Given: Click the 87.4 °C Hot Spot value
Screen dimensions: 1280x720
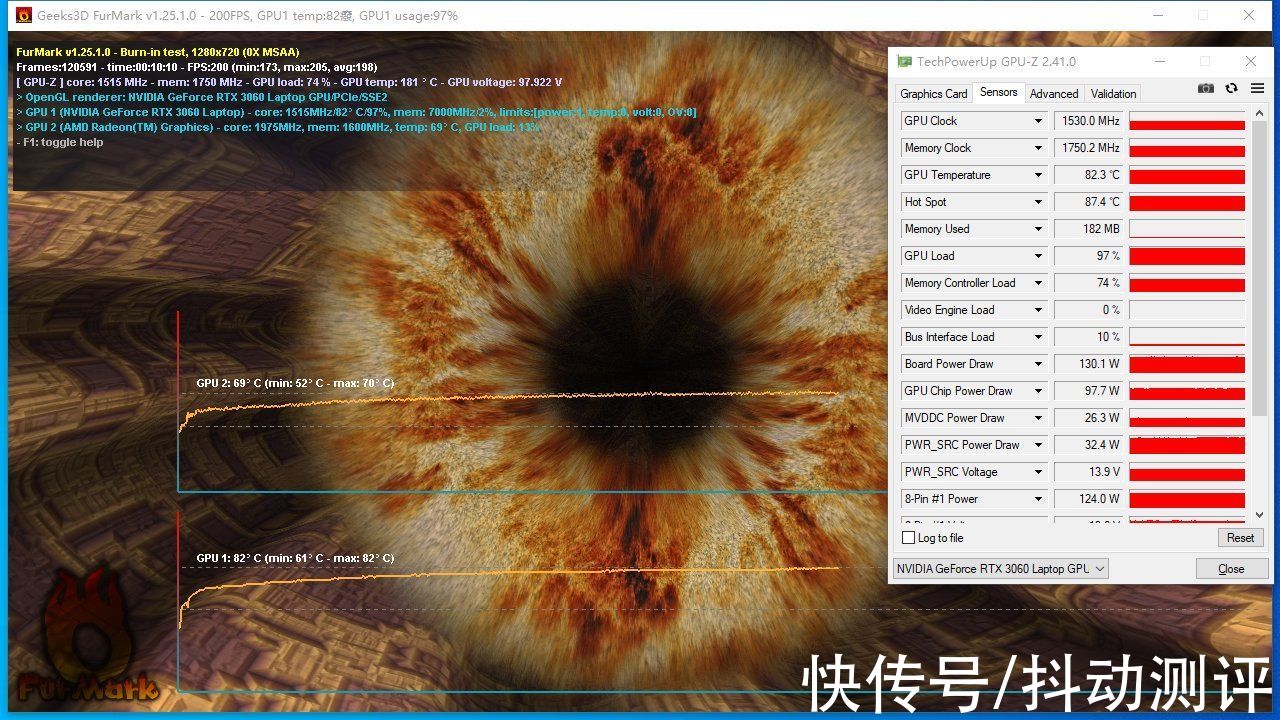Looking at the screenshot, I should (1090, 202).
